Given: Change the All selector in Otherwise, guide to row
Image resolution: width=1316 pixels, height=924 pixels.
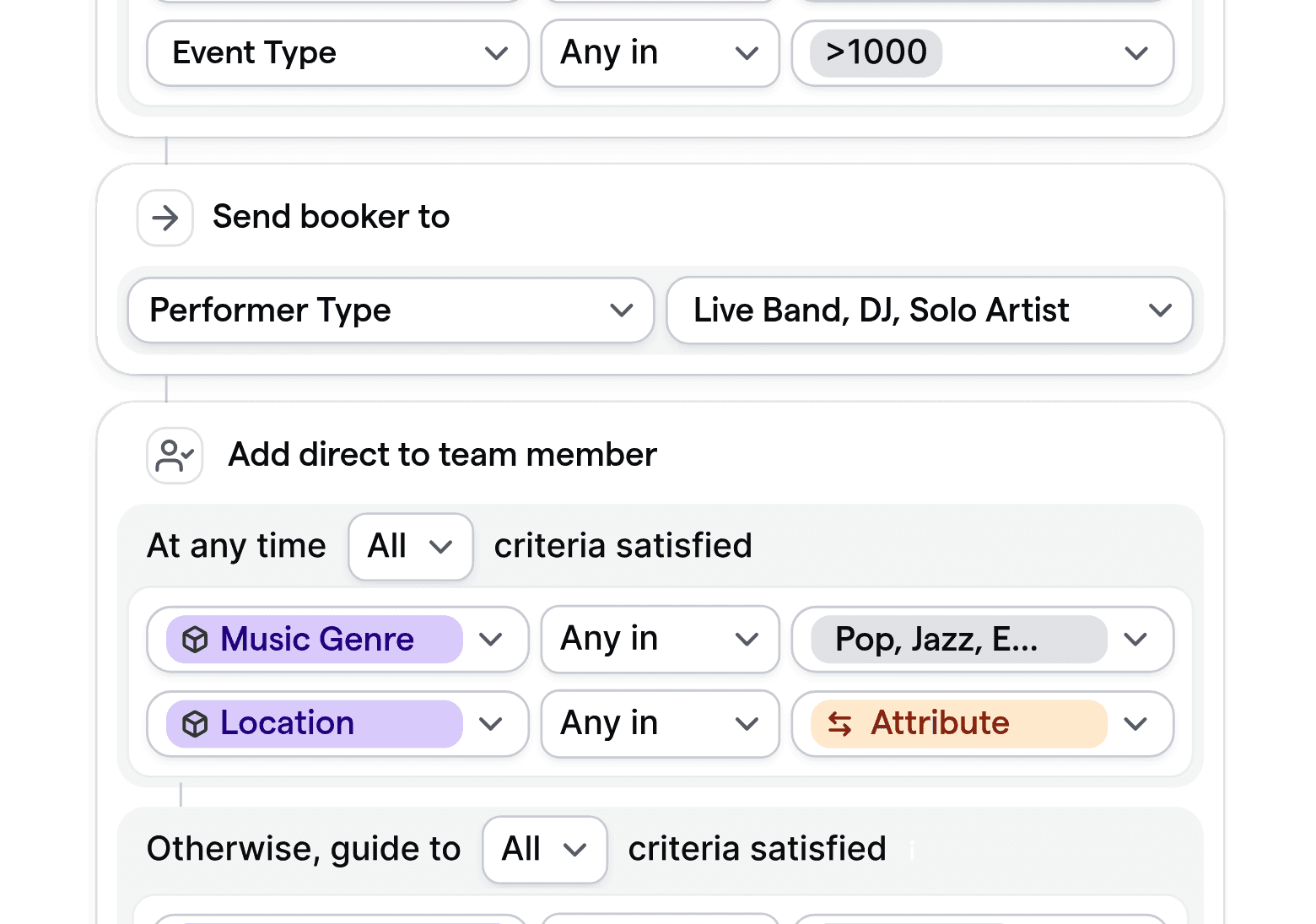Looking at the screenshot, I should pos(544,850).
